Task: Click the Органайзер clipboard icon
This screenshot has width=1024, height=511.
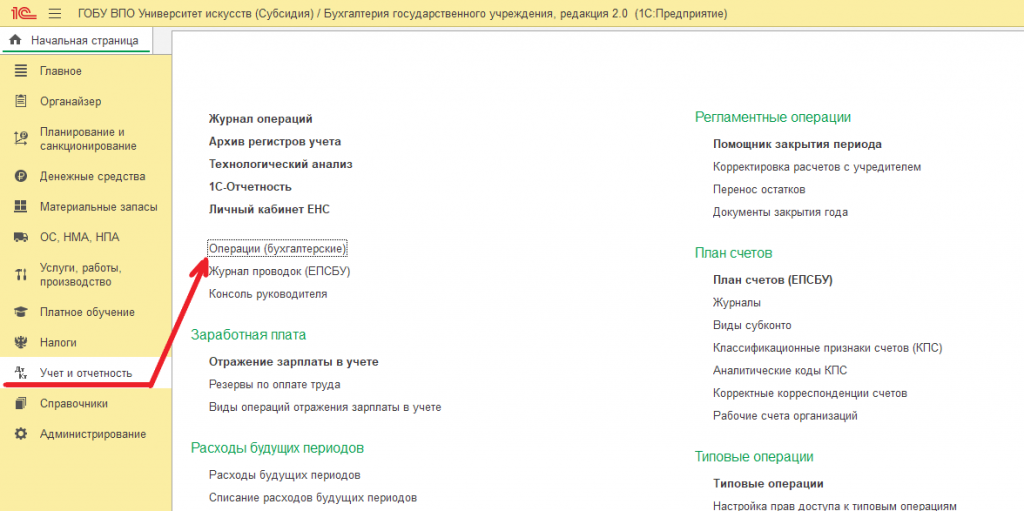Action: pyautogui.click(x=21, y=101)
